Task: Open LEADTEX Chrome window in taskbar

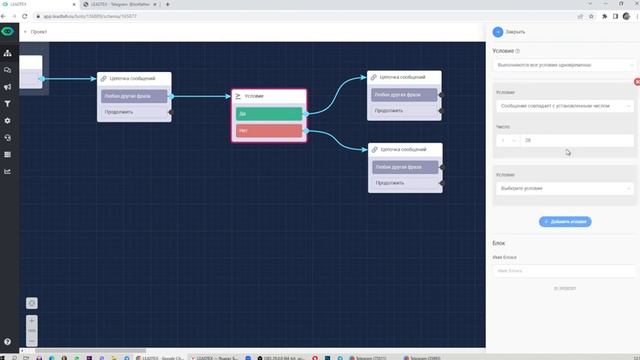Action: click(x=160, y=358)
